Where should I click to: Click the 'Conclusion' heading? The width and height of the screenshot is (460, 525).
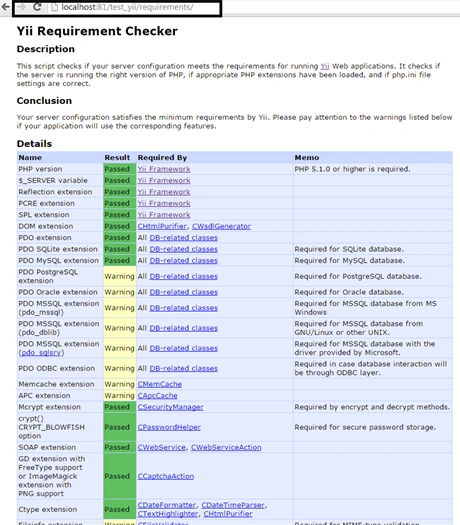44,101
